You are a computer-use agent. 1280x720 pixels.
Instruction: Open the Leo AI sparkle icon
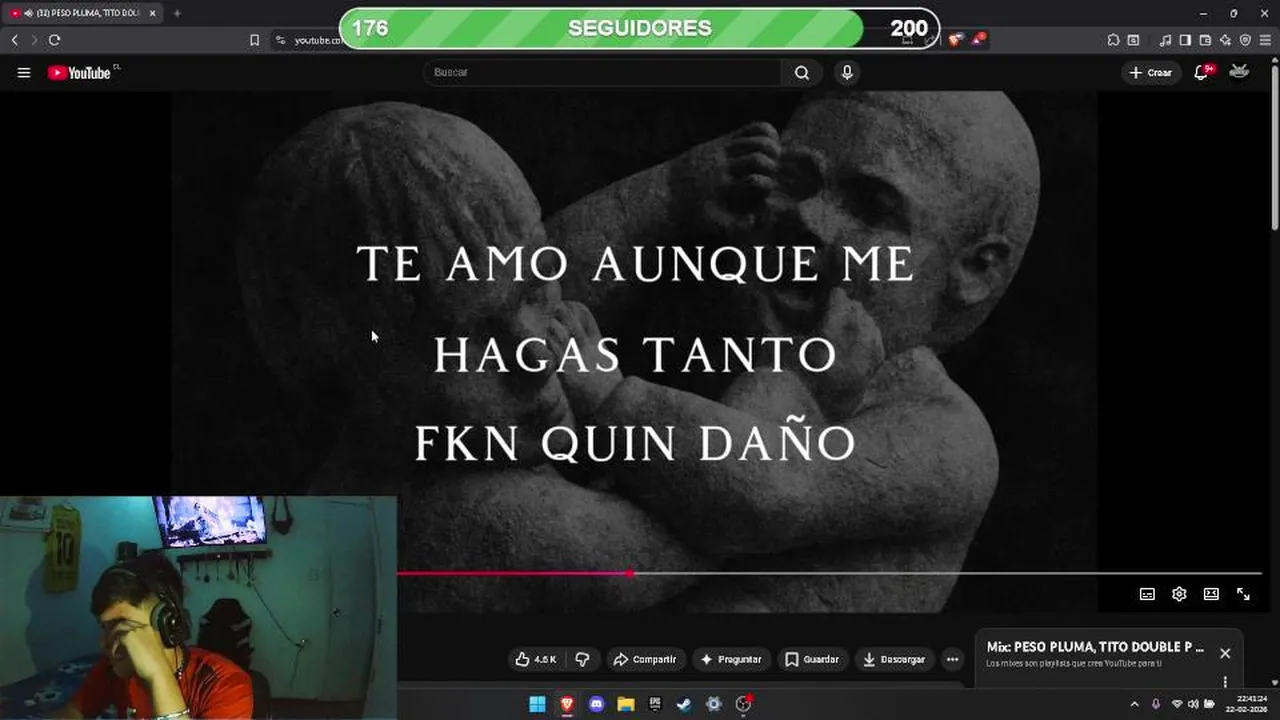click(1225, 40)
